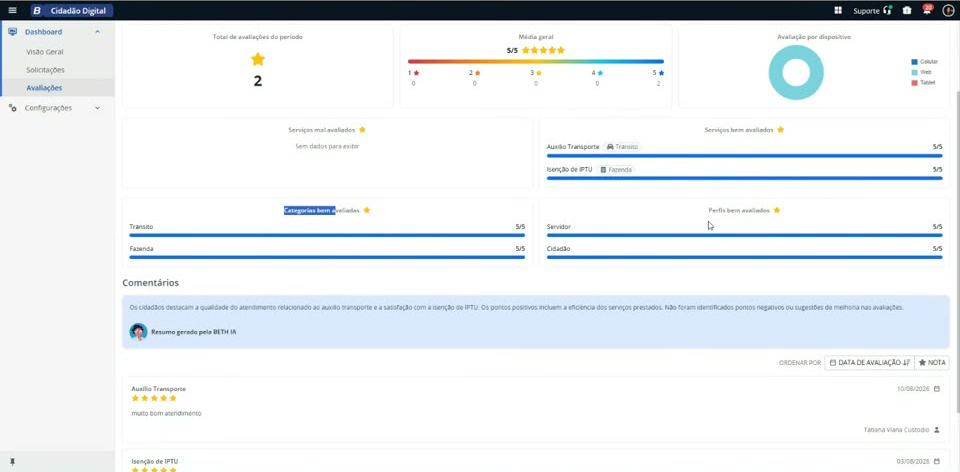Screen dimensions: 960x472
Task: Click the Celular blue legend swatch
Action: 914,62
